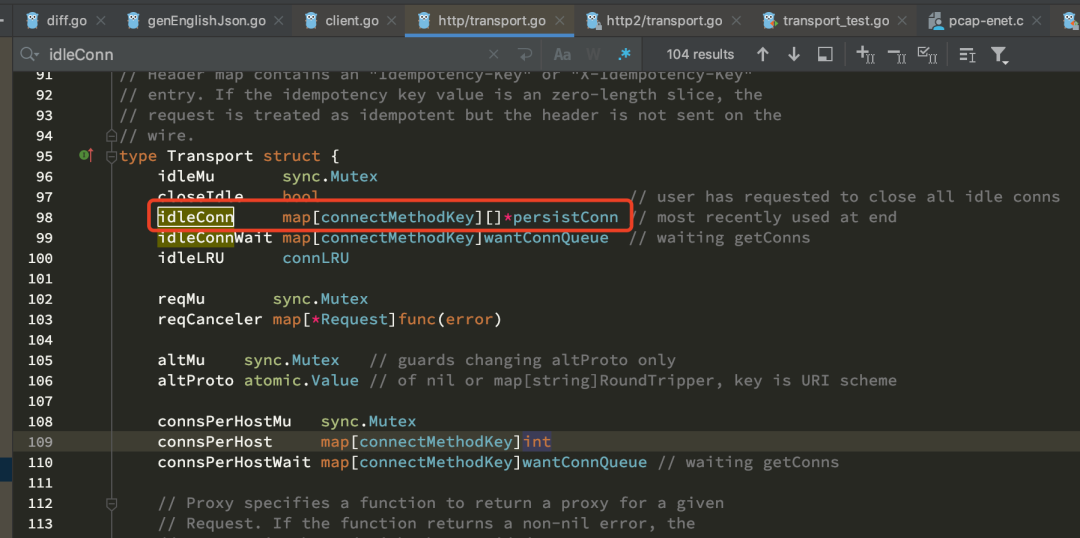Screen dimensions: 1080x538
Task: Unselect occurrence icon in search bar
Action: (x=897, y=54)
